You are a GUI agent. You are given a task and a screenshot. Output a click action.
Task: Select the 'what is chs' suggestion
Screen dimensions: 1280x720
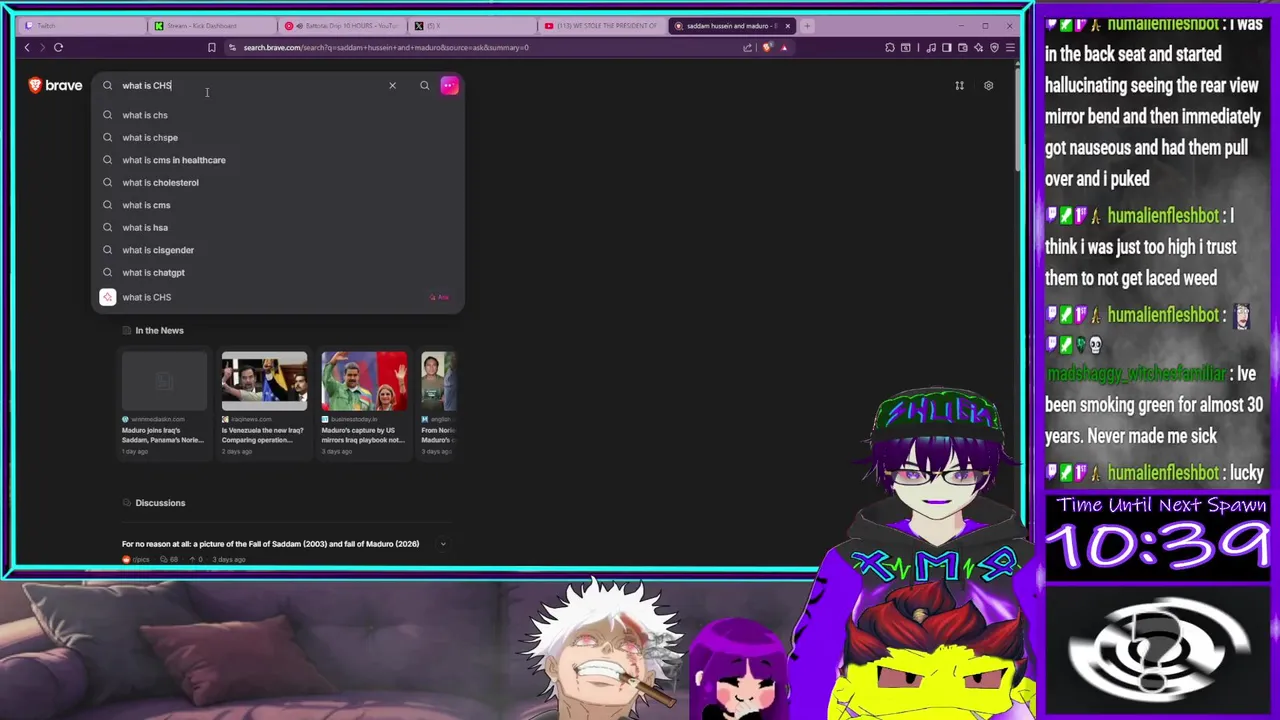click(278, 115)
